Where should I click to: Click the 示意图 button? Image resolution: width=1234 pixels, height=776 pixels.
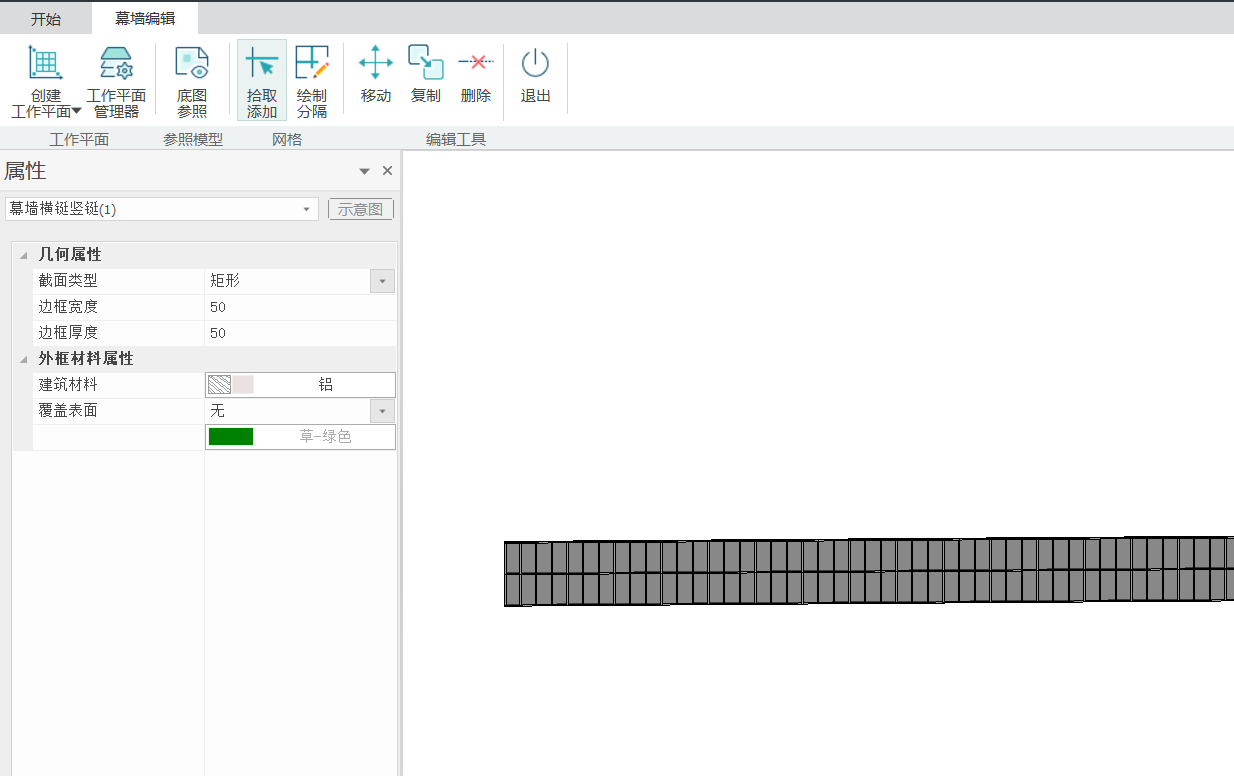click(361, 209)
